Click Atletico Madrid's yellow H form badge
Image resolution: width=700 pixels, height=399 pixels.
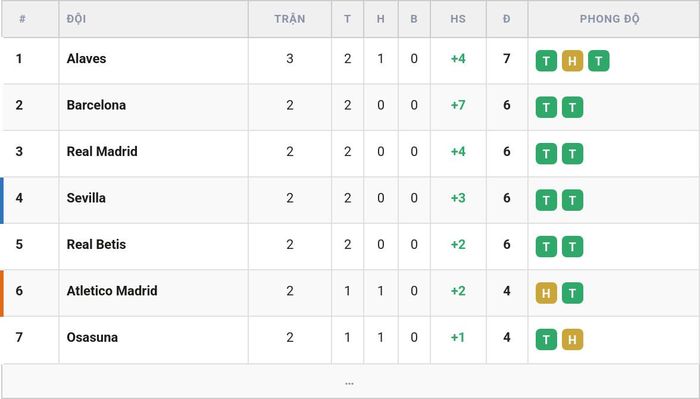click(546, 293)
